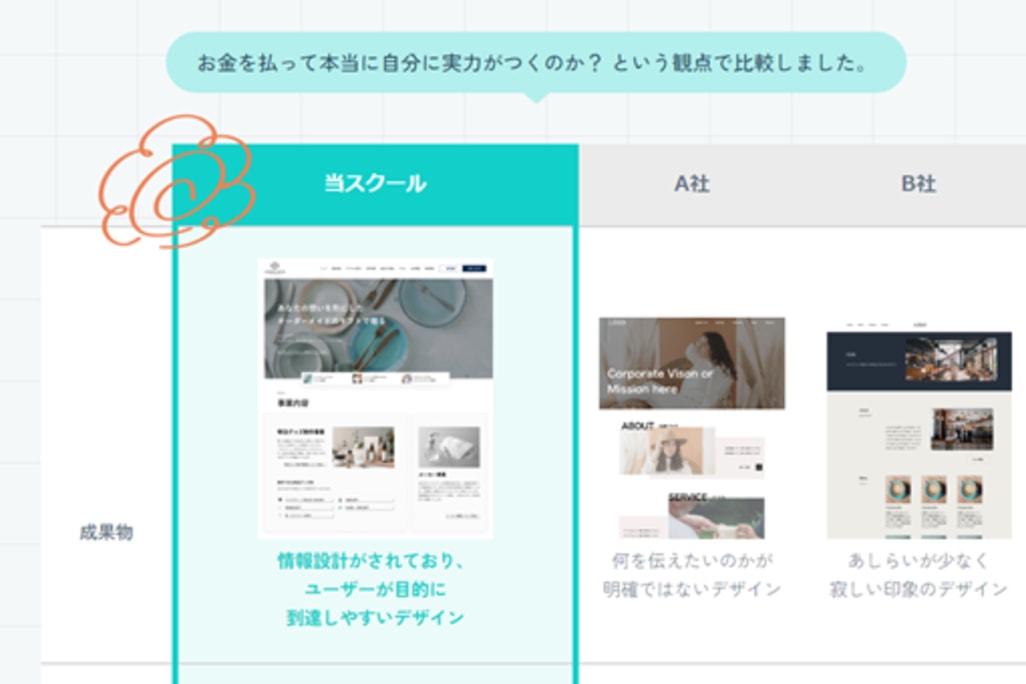Click the B社 dark navy hero section
This screenshot has width=1026, height=684.
918,358
